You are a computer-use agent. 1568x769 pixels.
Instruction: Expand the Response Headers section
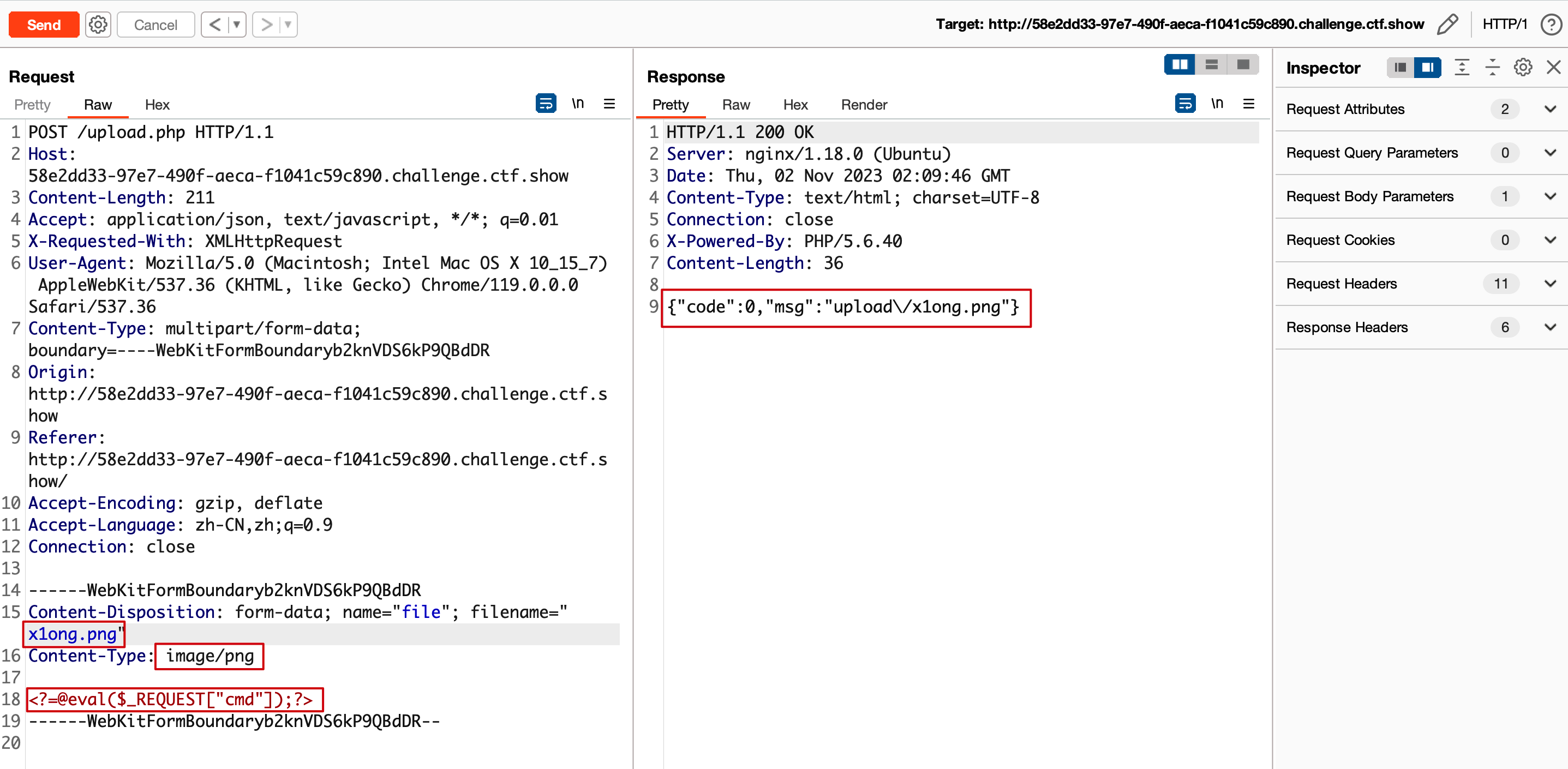pyautogui.click(x=1421, y=327)
